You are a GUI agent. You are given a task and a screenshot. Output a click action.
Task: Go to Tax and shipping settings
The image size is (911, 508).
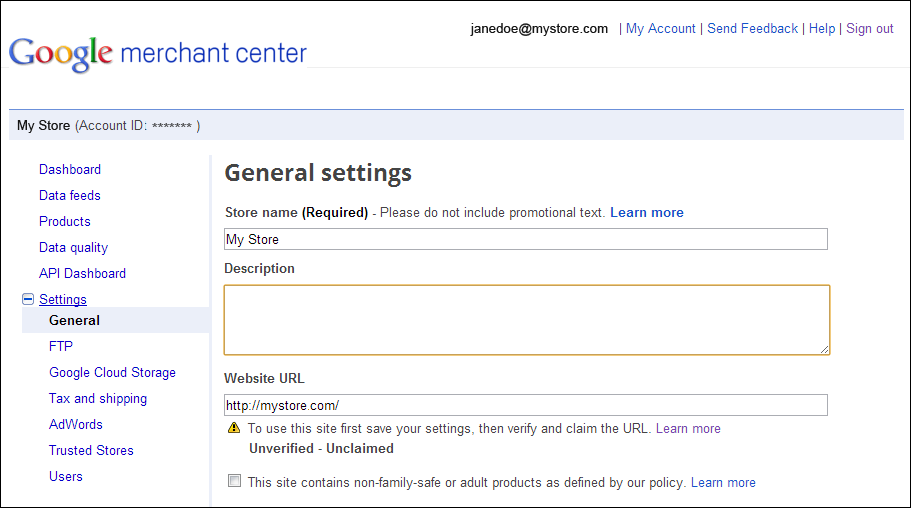pos(98,399)
